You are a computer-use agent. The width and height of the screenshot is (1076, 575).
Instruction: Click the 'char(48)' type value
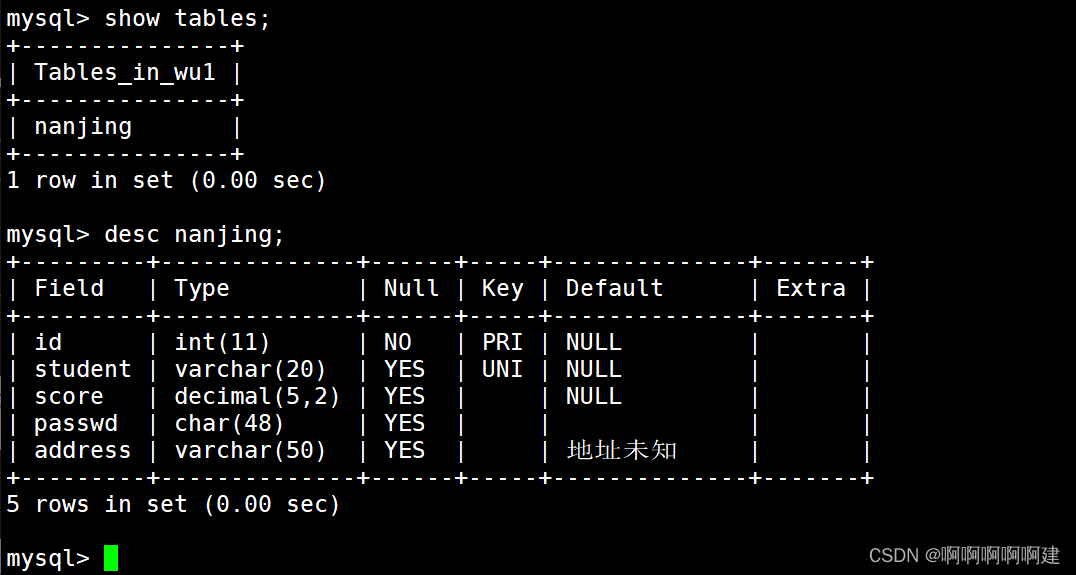229,423
